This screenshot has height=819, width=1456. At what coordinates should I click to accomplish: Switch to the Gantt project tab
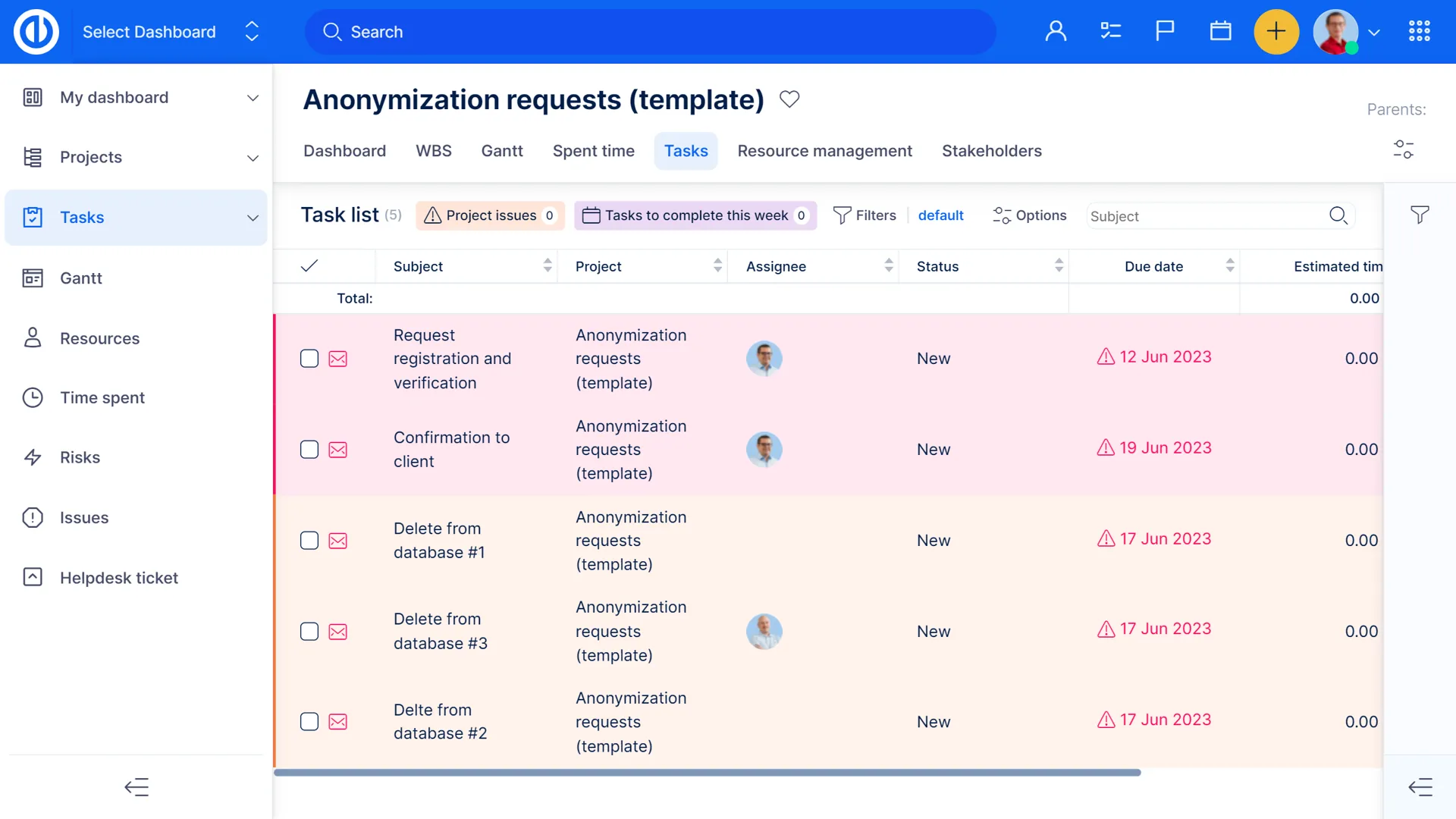(x=502, y=151)
